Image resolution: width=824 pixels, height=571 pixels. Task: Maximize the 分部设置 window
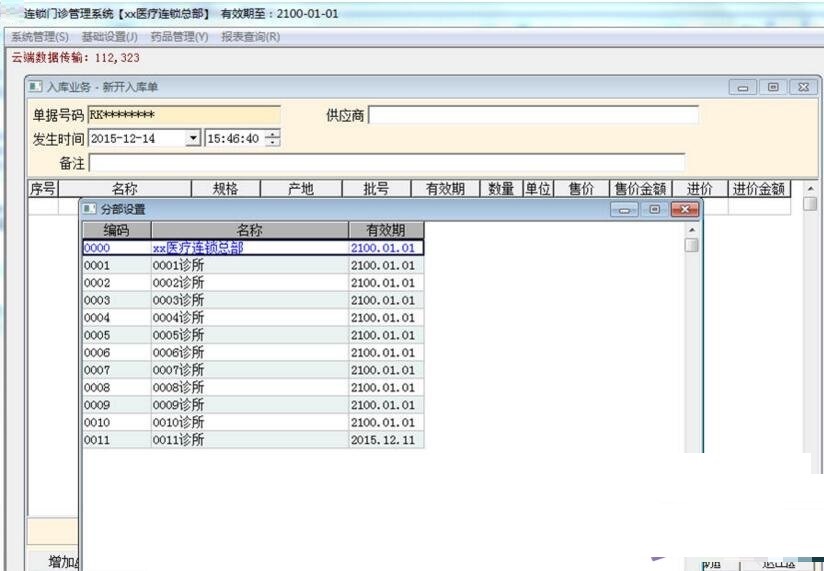pos(654,209)
